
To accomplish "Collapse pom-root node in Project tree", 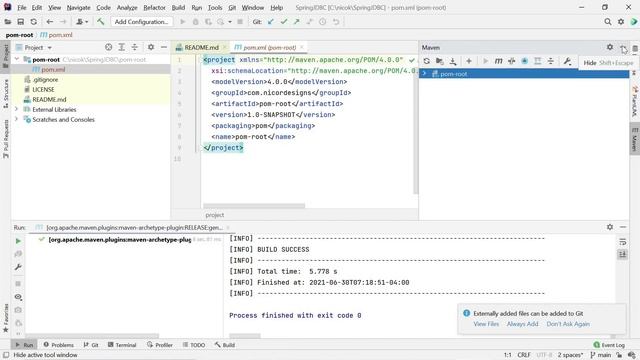I will tap(17, 60).
